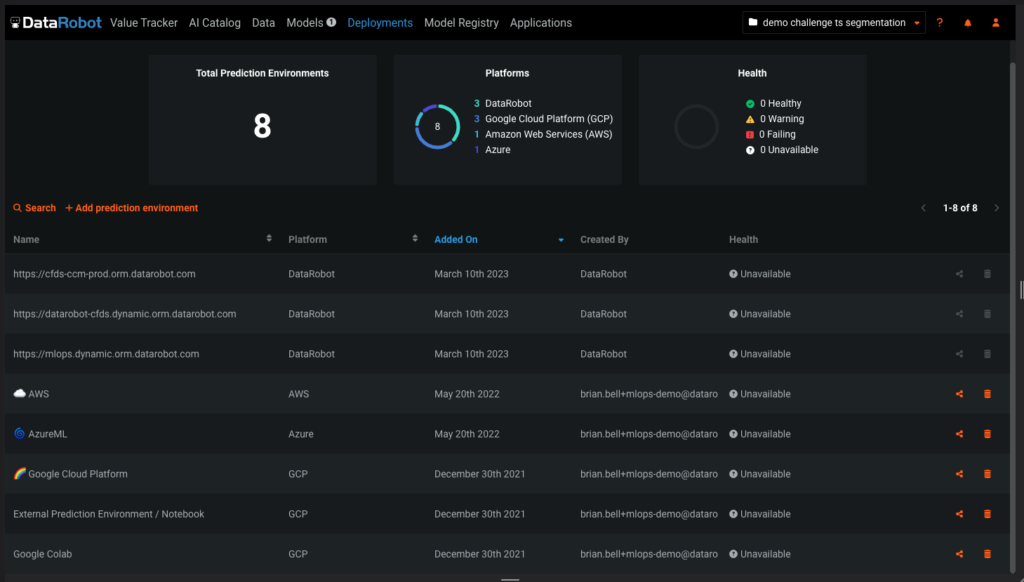Viewport: 1024px width, 582px height.
Task: Share the Google Cloud Platform environment
Action: pos(959,474)
